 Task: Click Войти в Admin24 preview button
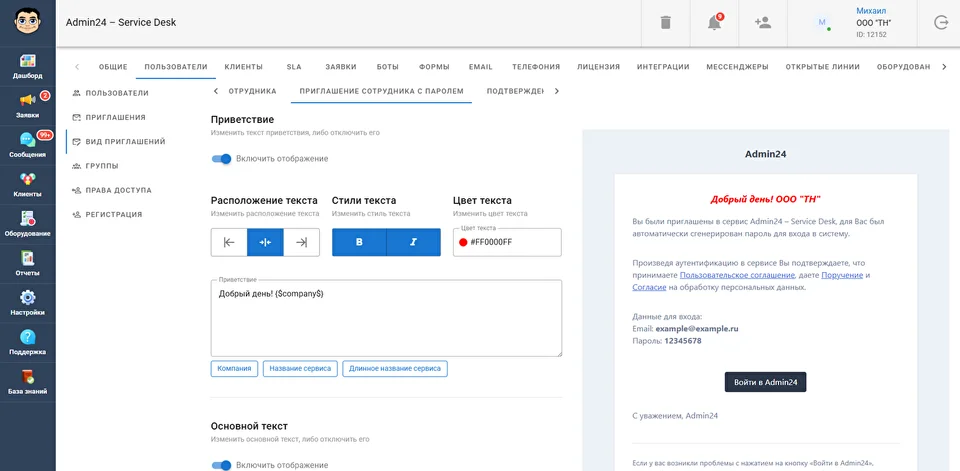pos(765,382)
